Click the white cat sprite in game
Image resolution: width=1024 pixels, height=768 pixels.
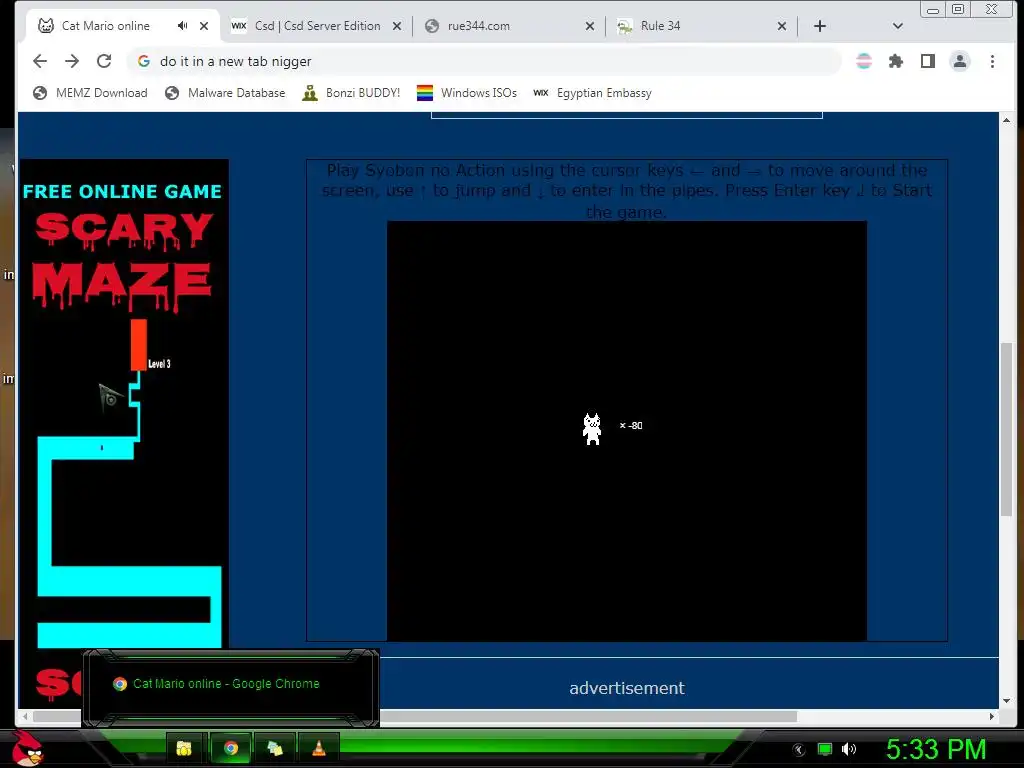(x=592, y=429)
